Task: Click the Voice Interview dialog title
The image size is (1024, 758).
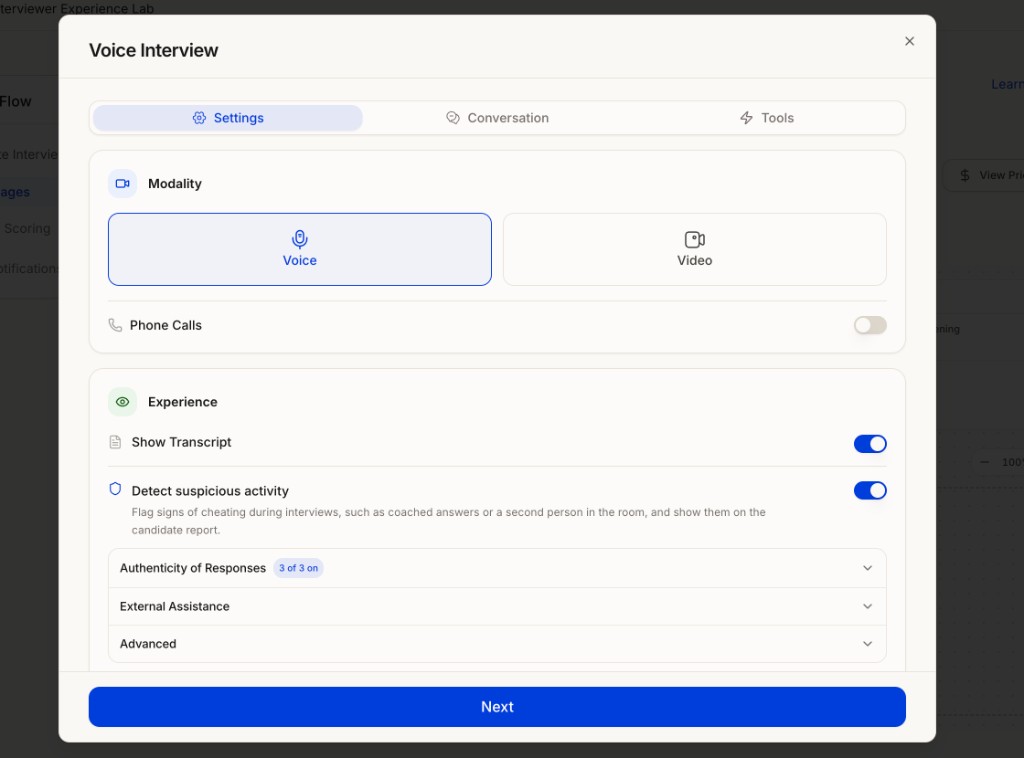Action: tap(153, 50)
